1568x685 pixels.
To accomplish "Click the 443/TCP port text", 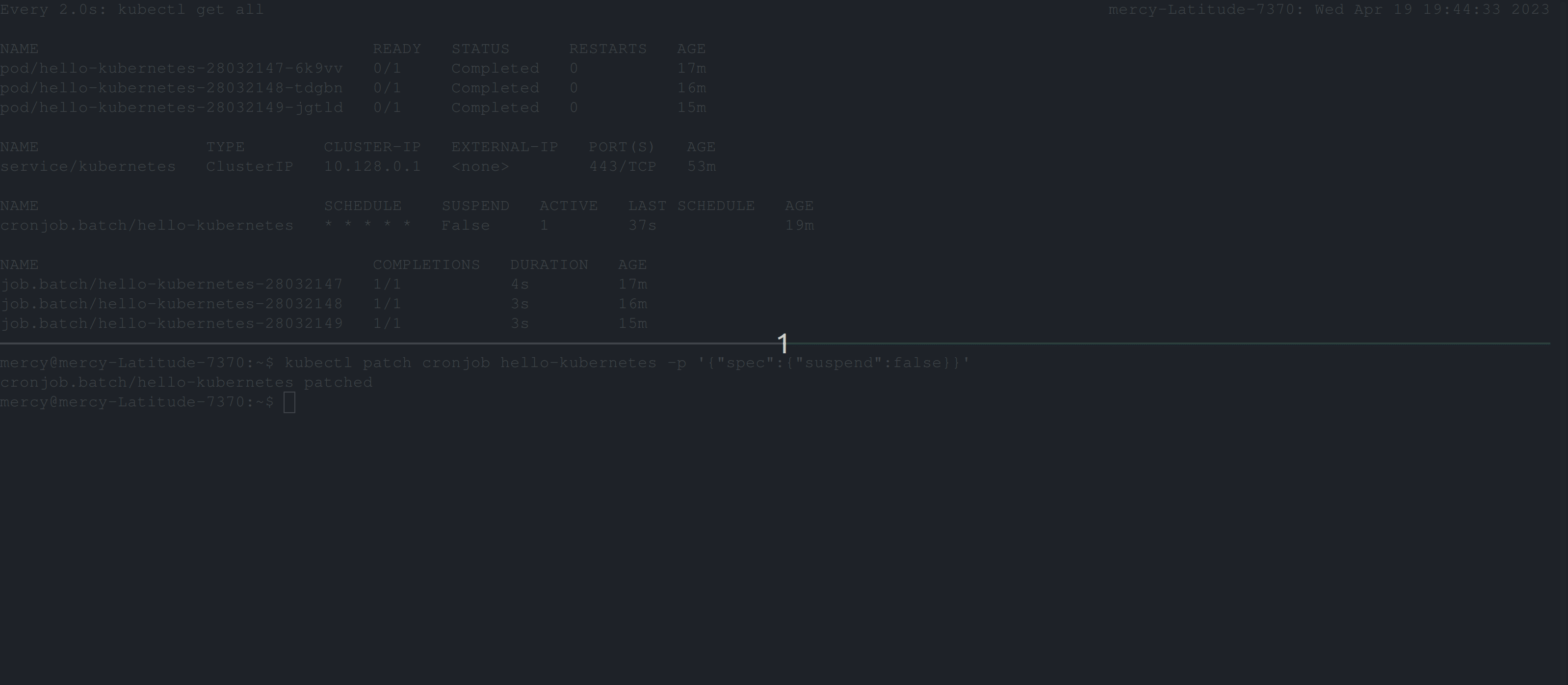I will click(622, 167).
